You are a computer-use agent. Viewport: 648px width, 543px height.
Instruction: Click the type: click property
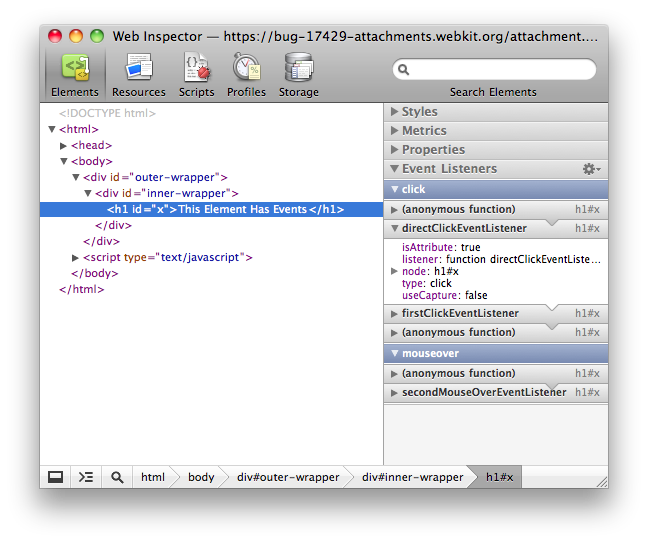point(426,283)
